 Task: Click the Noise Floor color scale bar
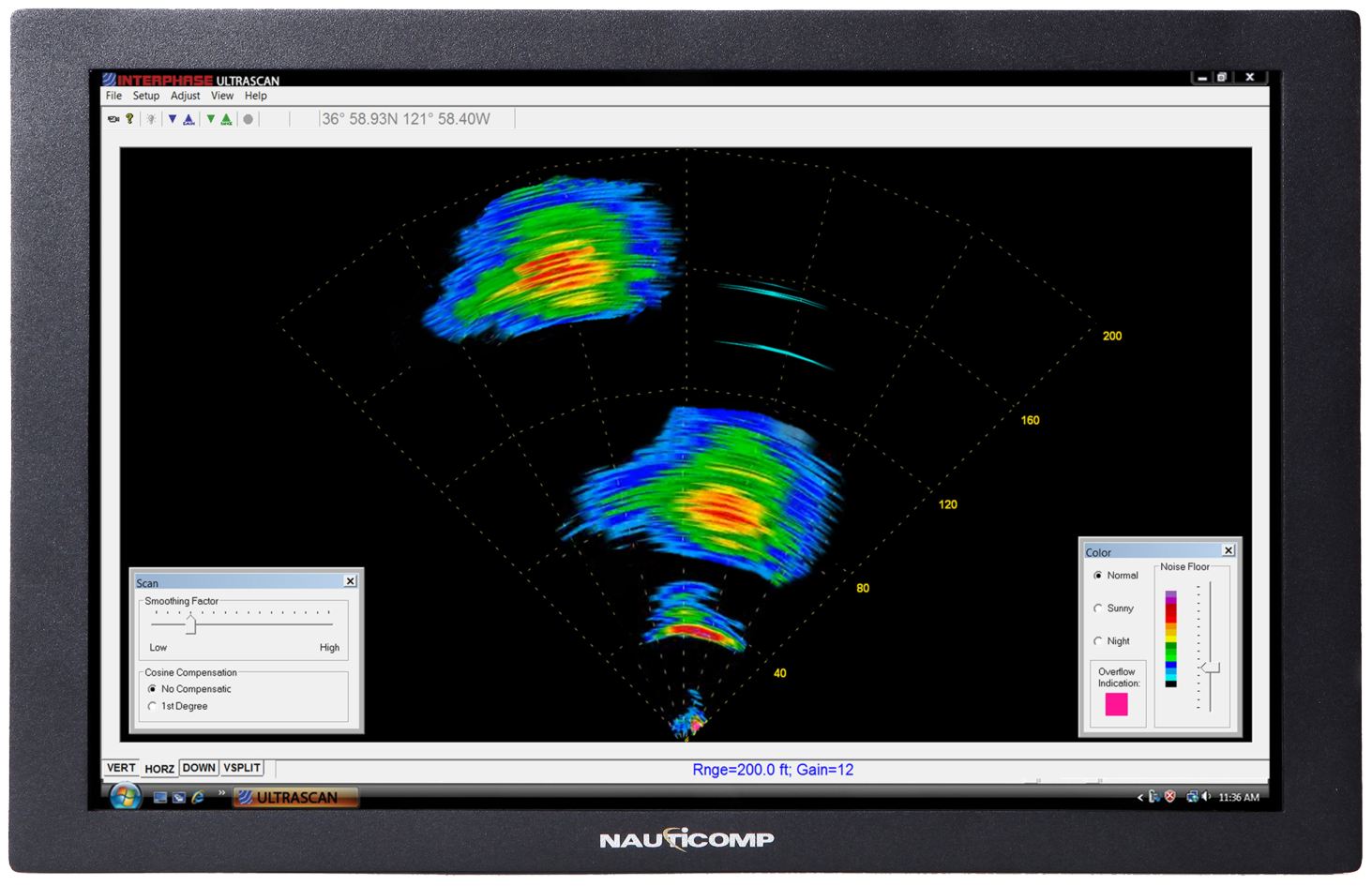pyautogui.click(x=1170, y=639)
